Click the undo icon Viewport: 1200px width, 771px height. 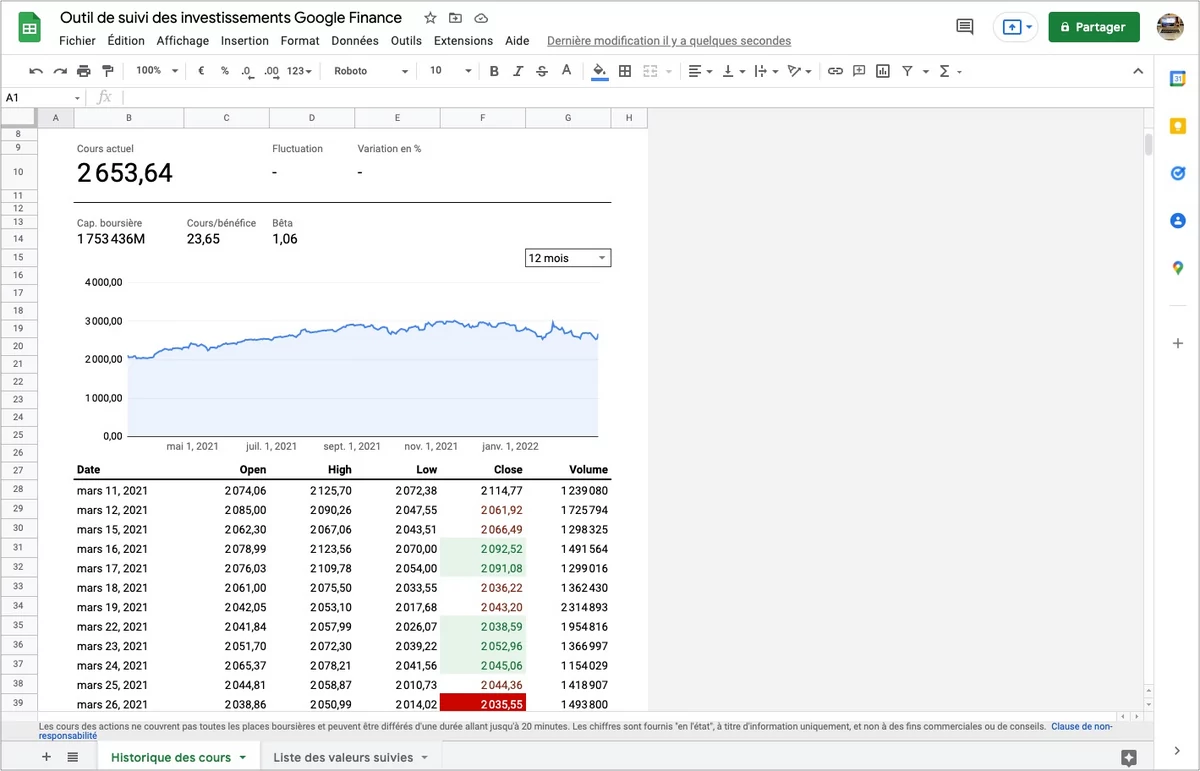point(36,71)
